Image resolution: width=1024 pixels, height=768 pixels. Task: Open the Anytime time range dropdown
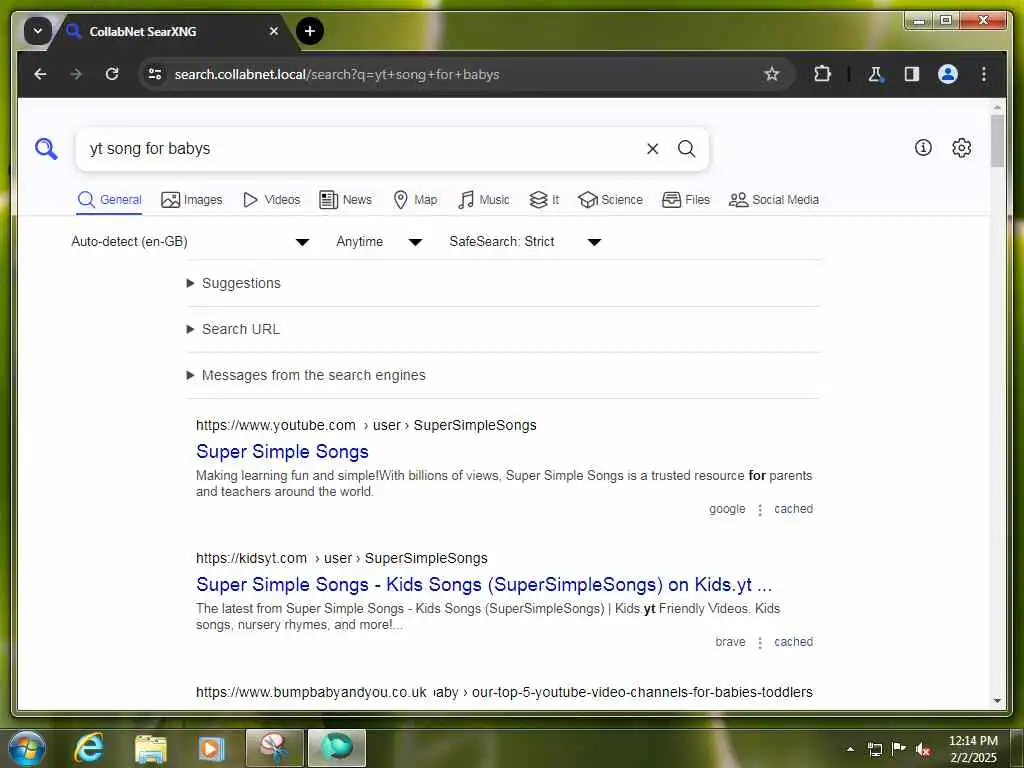[x=379, y=242]
